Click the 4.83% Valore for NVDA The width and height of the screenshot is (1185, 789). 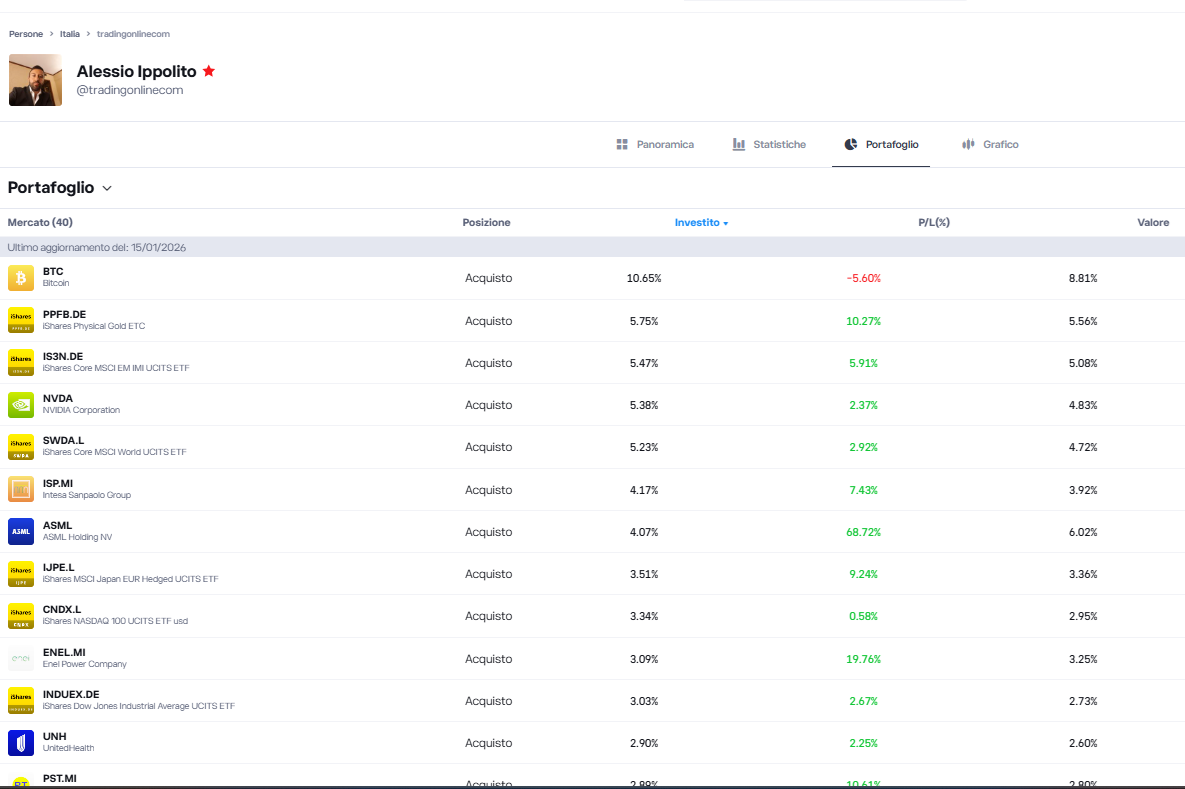1083,405
